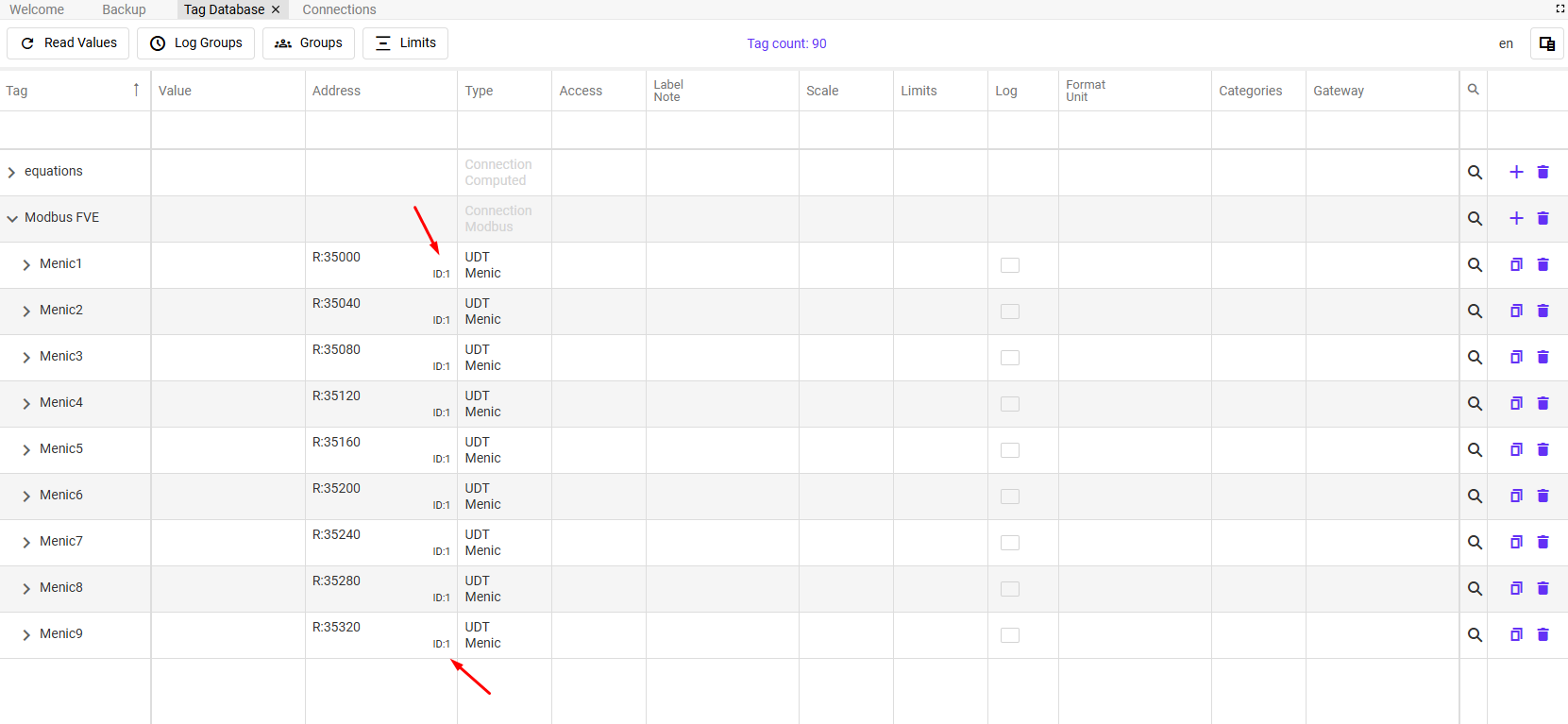Click the fullscreen icon in the tab bar
This screenshot has width=1568, height=724.
pos(1560,8)
